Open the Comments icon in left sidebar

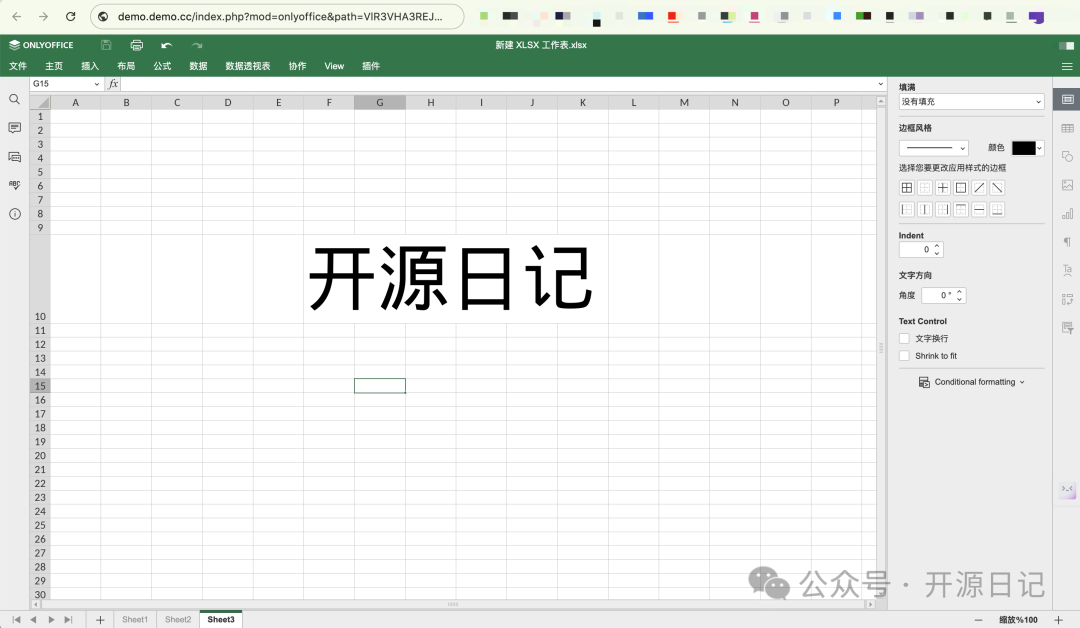point(15,128)
